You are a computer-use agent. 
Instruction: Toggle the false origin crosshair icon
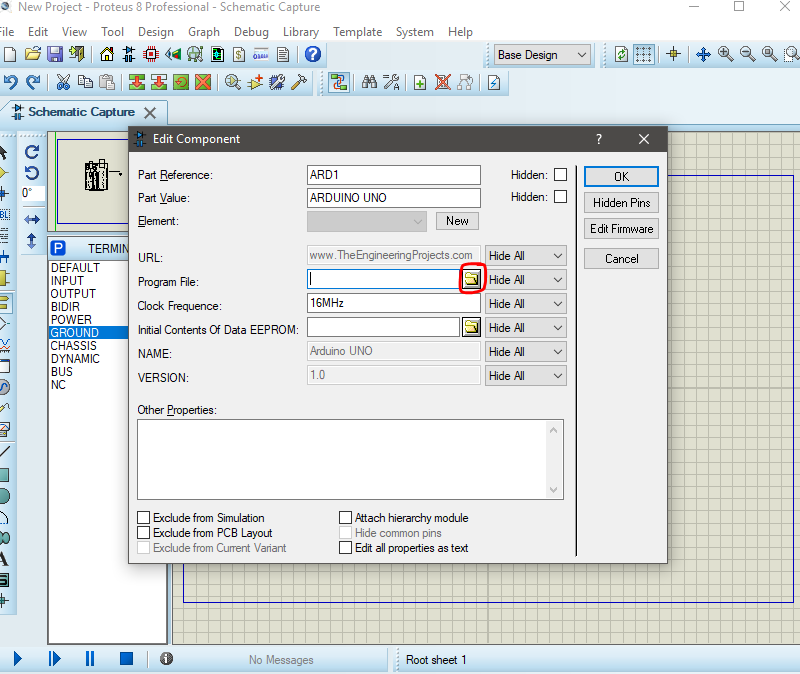673,54
